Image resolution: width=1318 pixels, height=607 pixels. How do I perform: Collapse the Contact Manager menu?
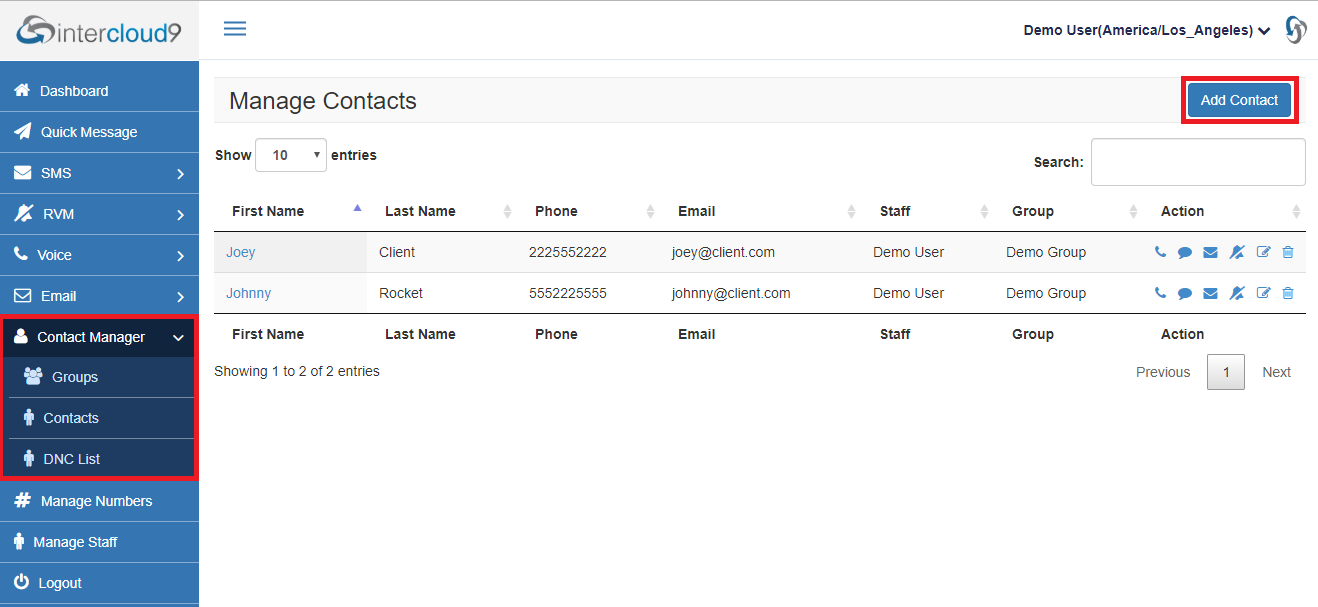[x=99, y=337]
